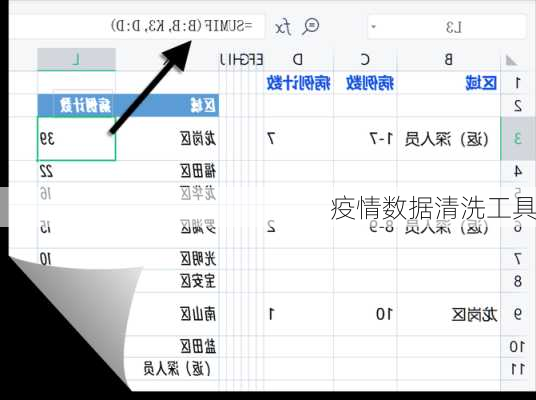536x400 pixels.
Task: Click the cell with value 15
Action: [x=77, y=226]
